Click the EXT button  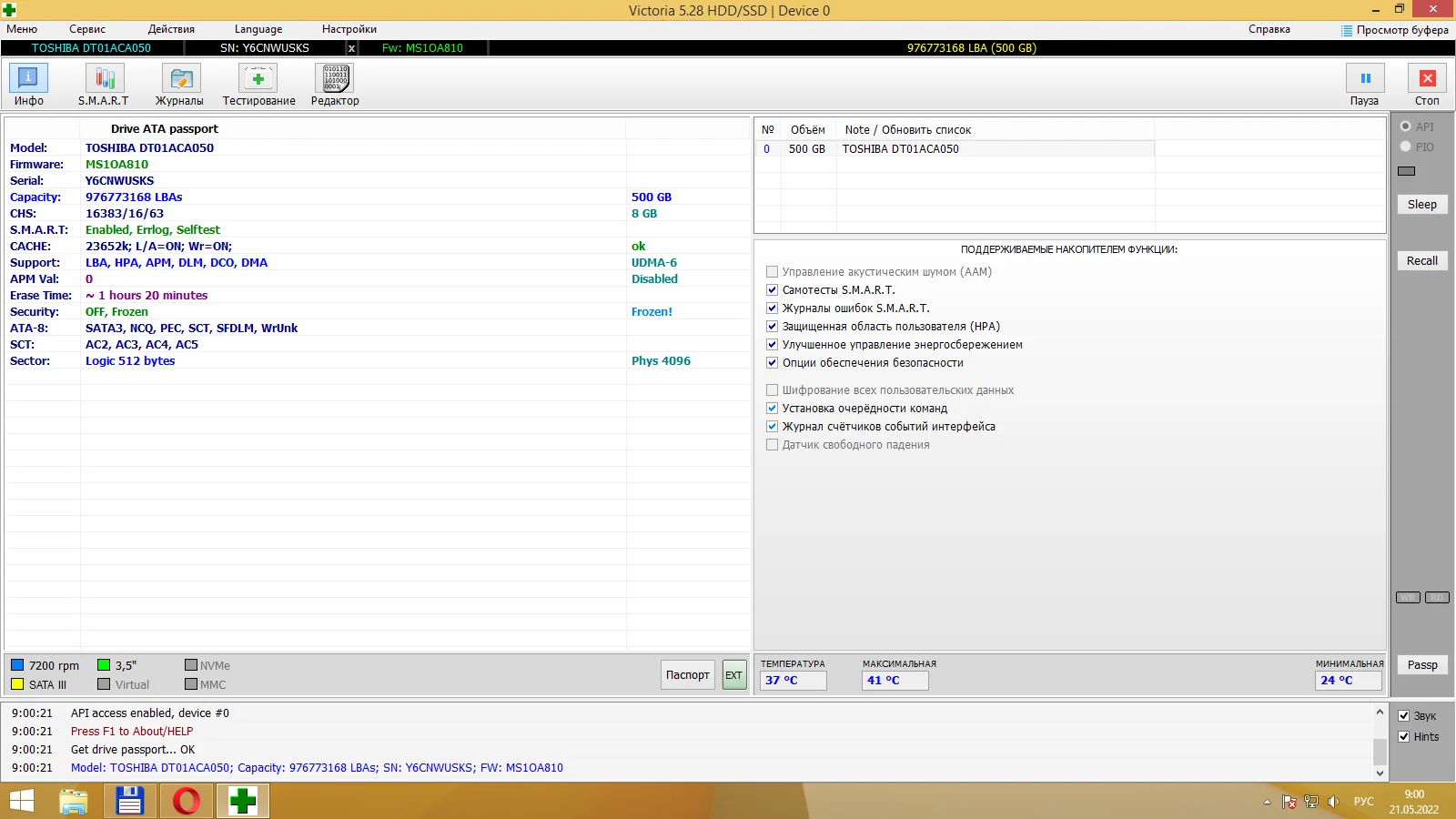pyautogui.click(x=733, y=675)
